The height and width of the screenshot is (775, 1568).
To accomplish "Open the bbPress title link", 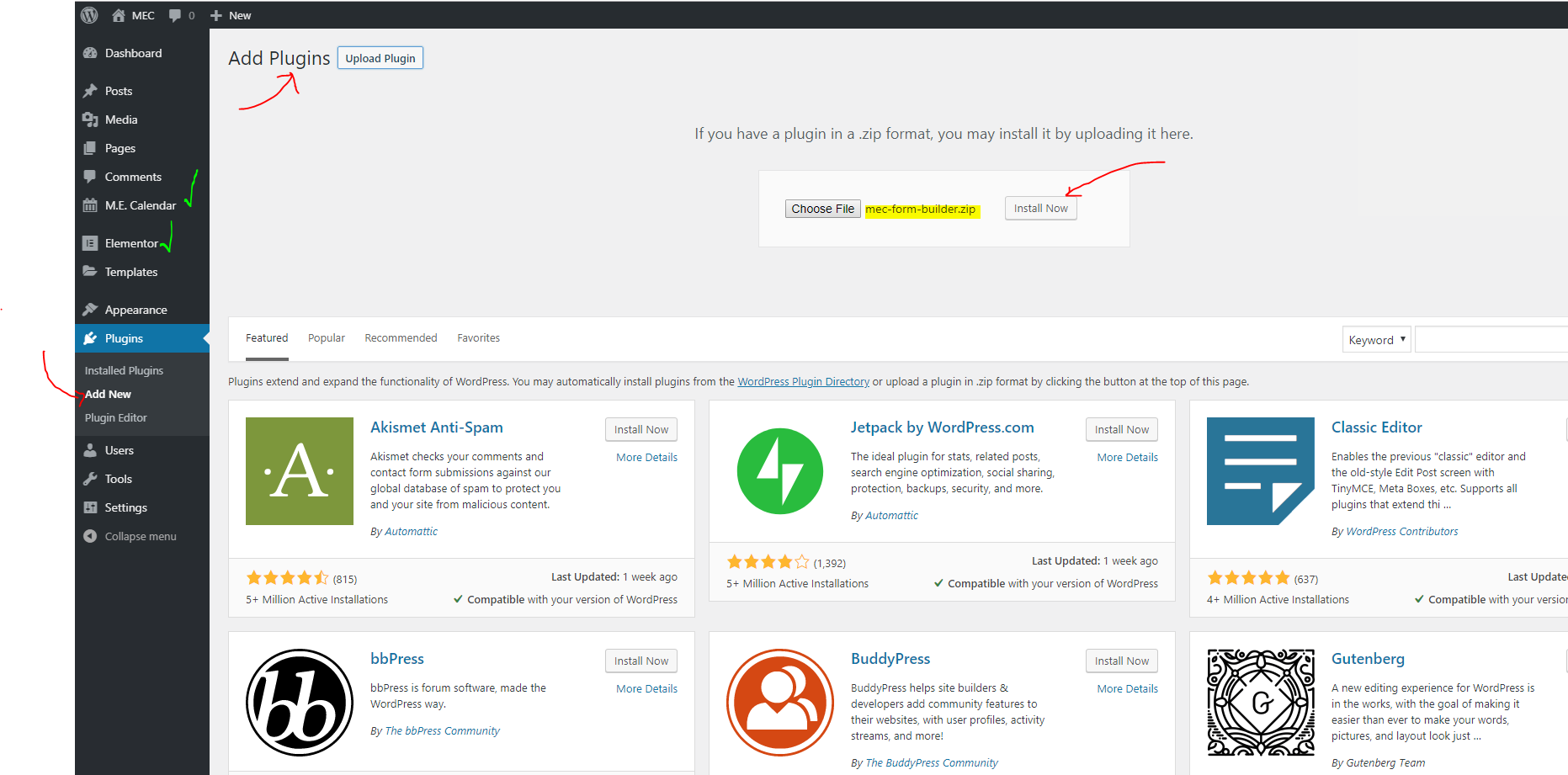I will (397, 659).
